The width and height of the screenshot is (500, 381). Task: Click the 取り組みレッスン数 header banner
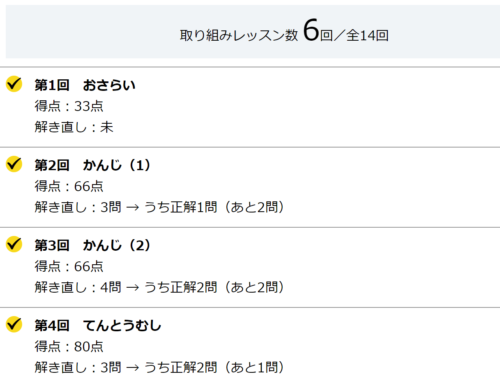253,32
